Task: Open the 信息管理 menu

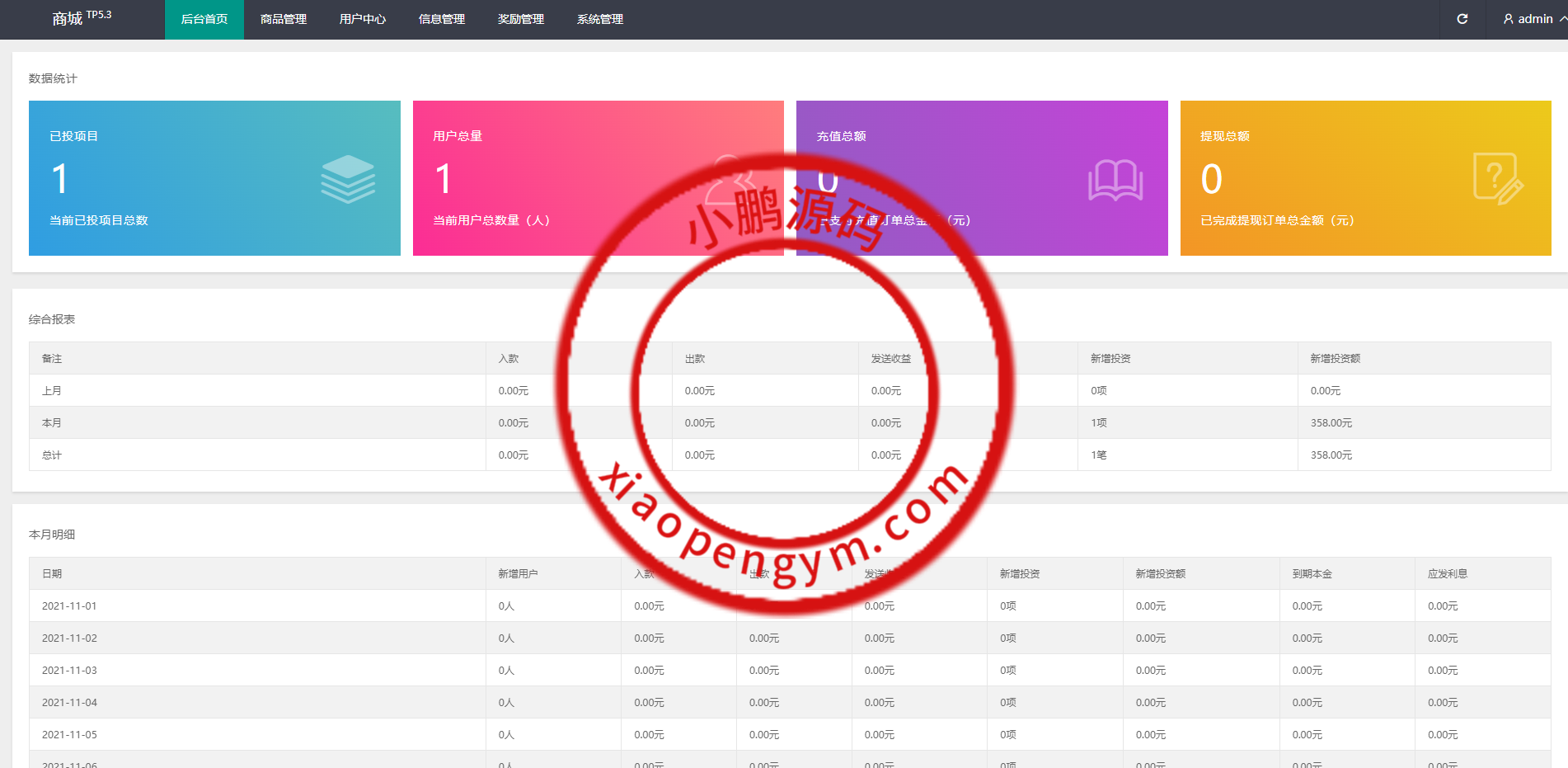Action: point(442,19)
